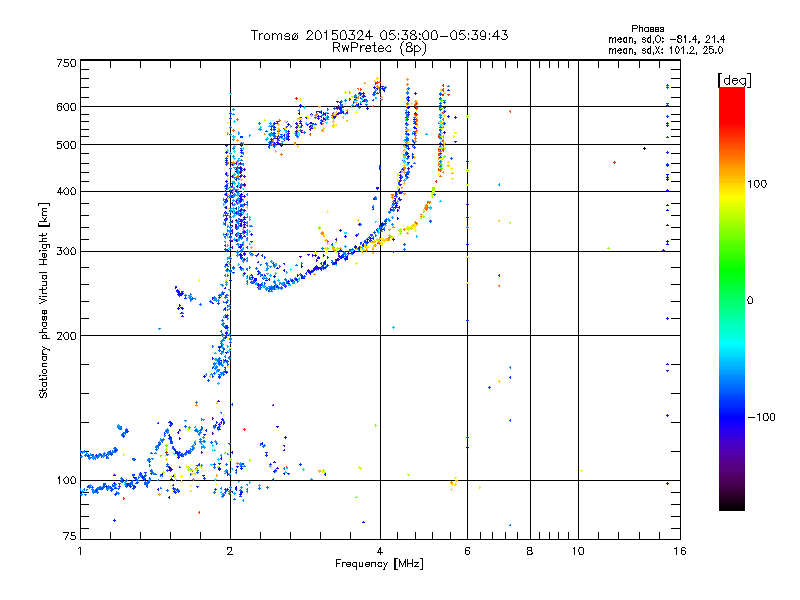Click the x-axis tick label '1'

pyautogui.click(x=80, y=551)
